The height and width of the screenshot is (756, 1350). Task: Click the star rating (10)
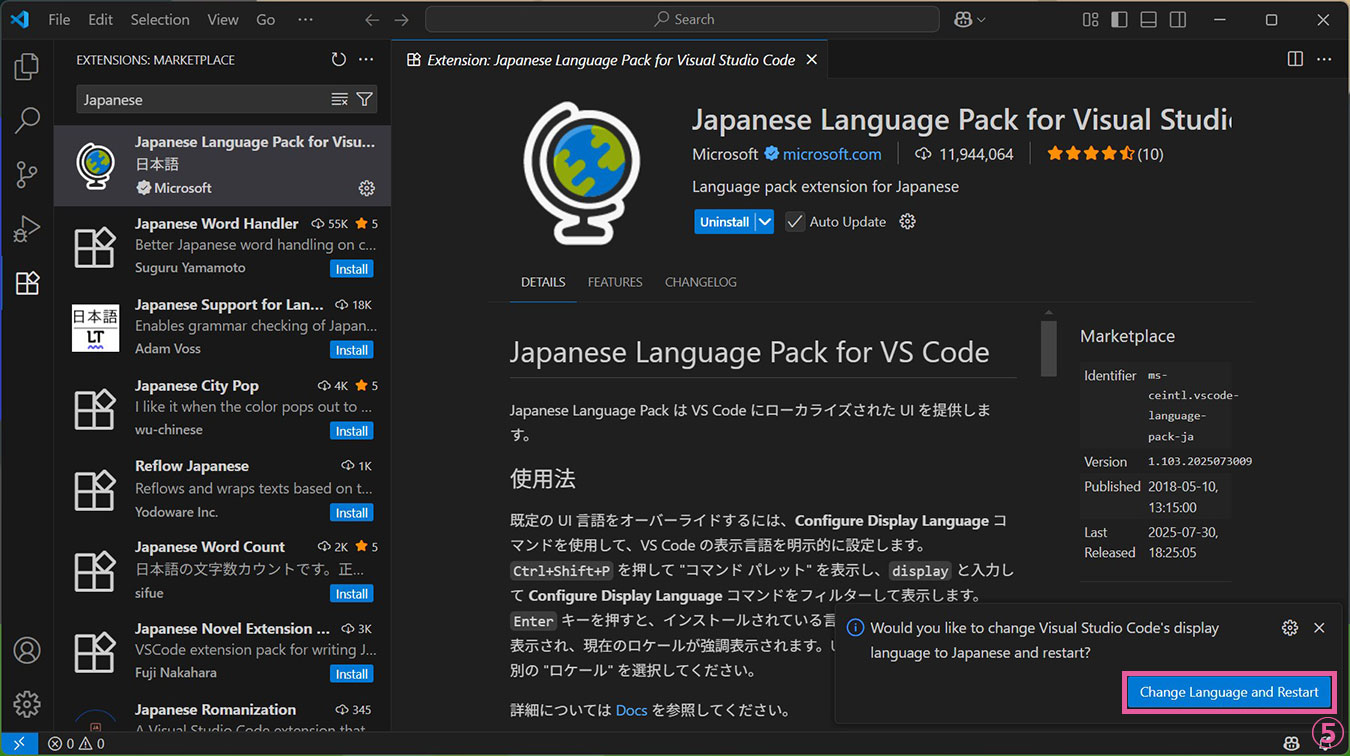click(1104, 154)
